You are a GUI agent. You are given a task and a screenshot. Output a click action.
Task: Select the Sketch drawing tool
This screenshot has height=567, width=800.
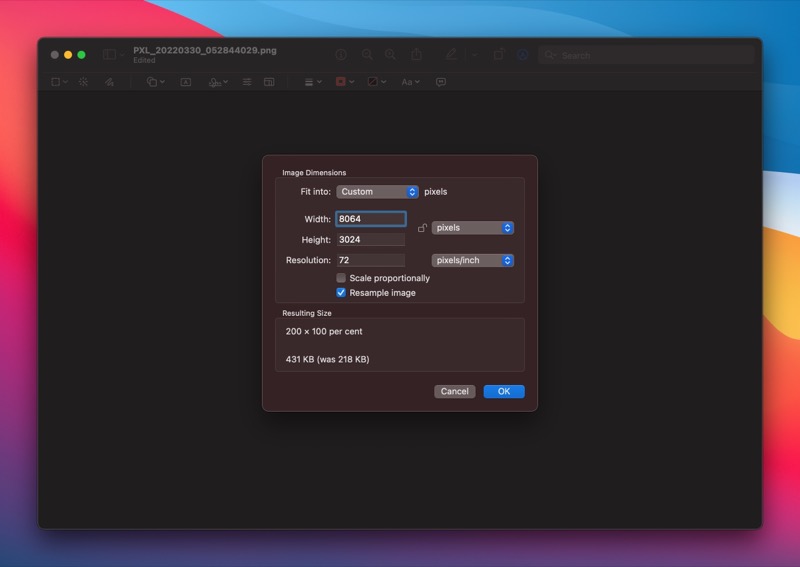point(109,82)
